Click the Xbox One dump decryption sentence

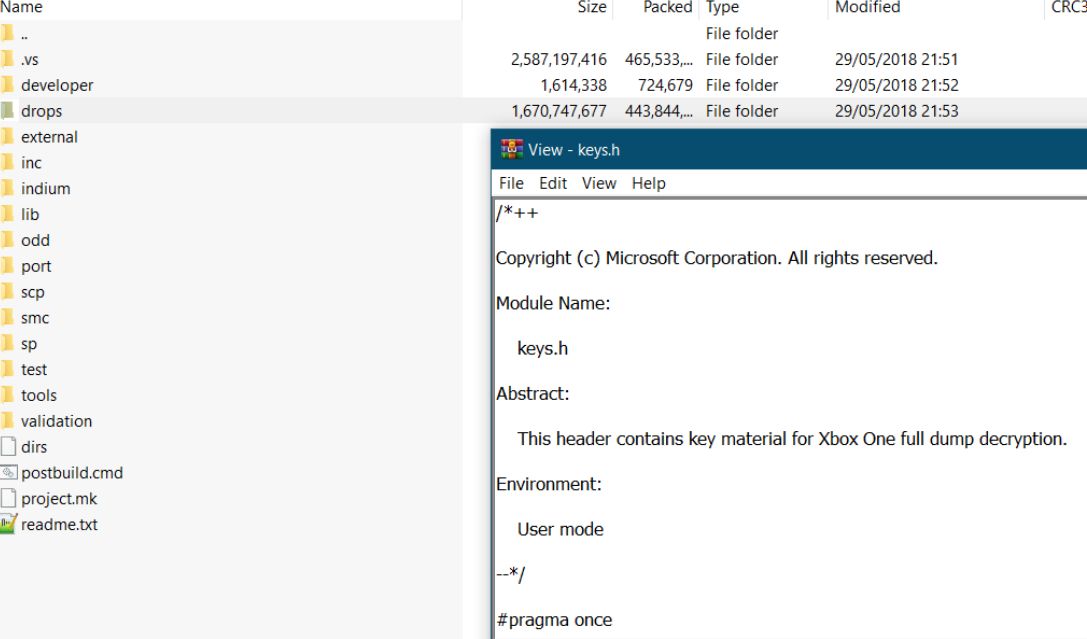[x=792, y=439]
